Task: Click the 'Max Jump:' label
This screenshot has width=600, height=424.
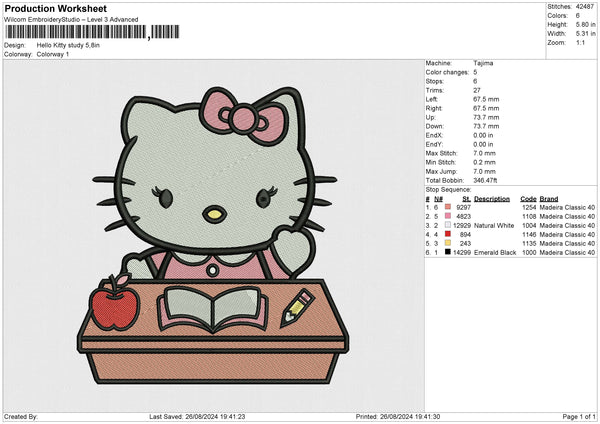Action: (x=441, y=171)
